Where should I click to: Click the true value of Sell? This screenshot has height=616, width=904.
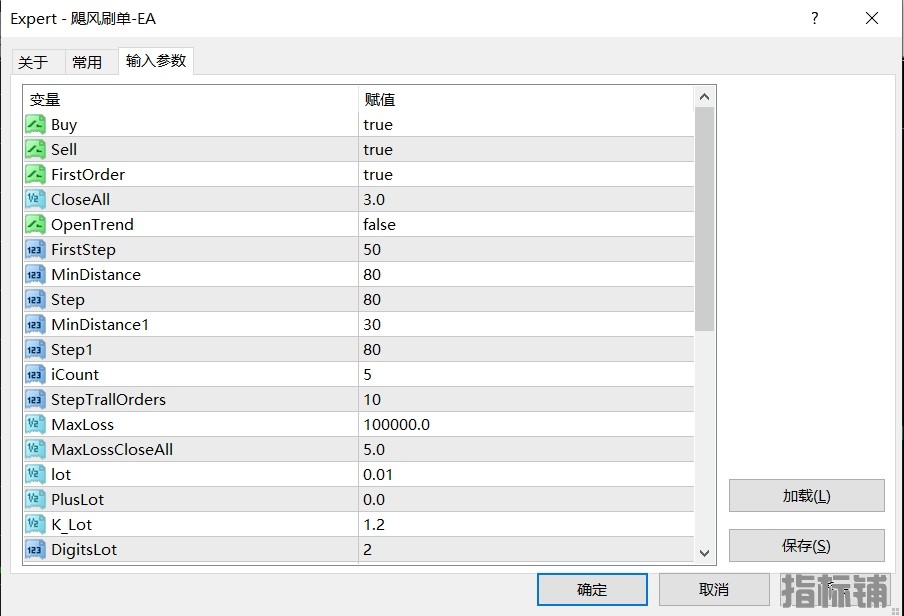(x=378, y=150)
